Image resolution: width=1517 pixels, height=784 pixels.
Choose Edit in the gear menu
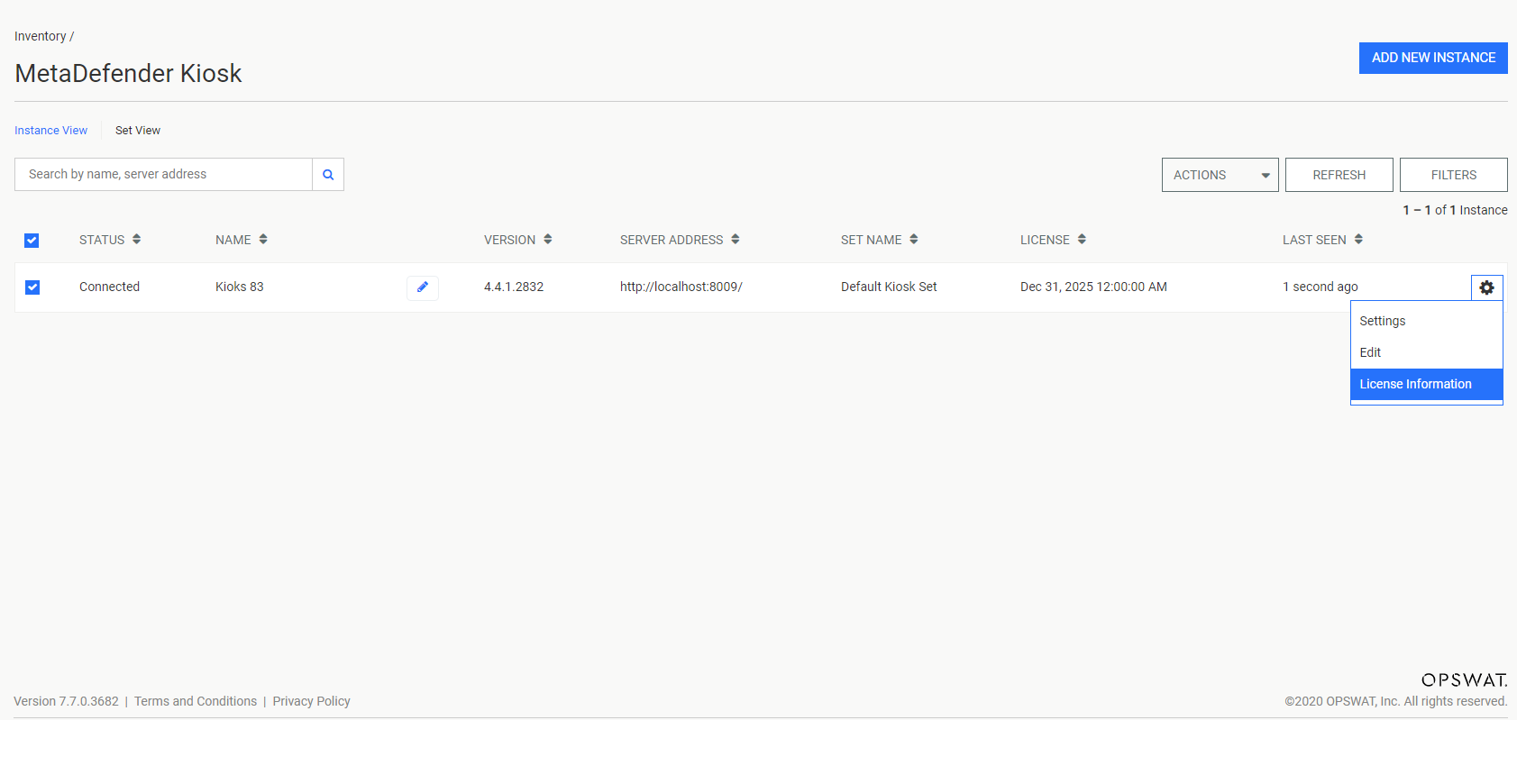point(1426,352)
